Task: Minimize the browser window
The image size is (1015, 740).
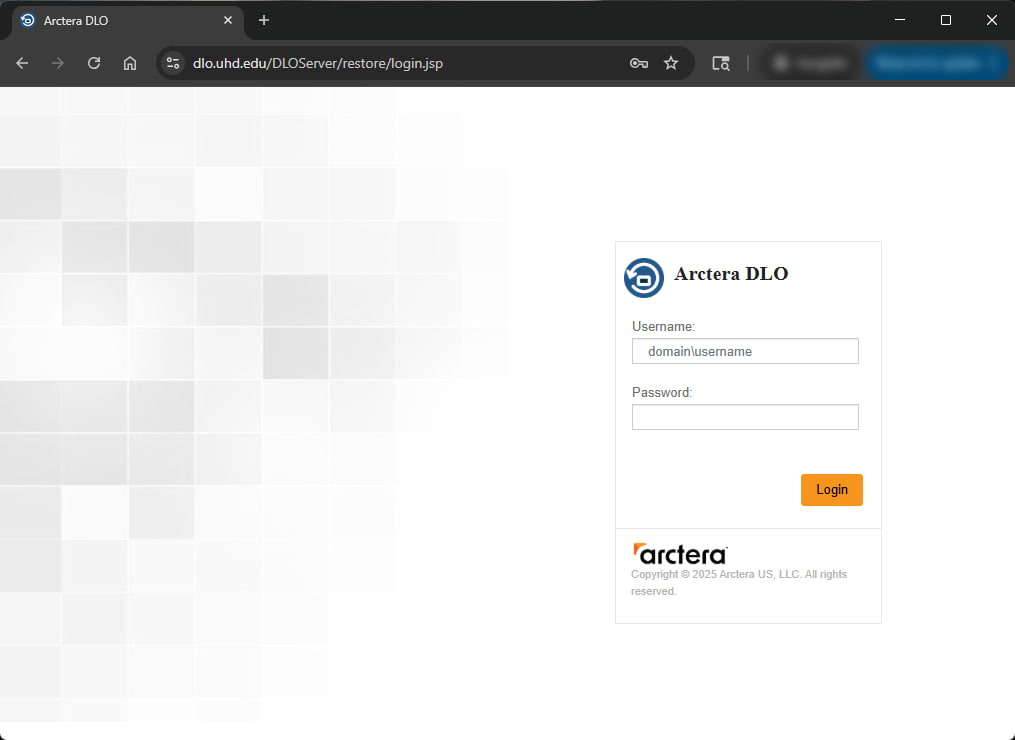Action: click(x=900, y=20)
